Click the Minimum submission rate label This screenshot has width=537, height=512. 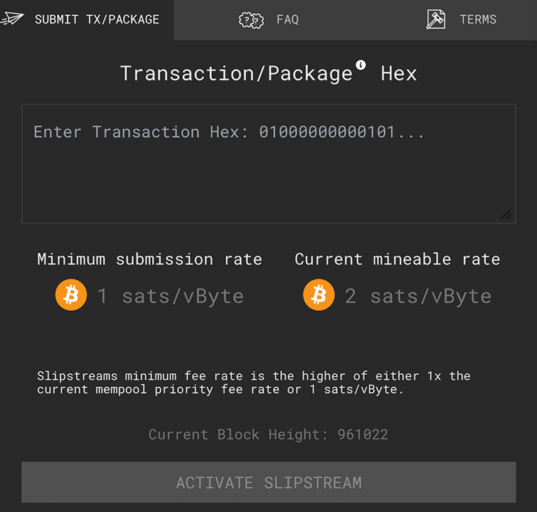pyautogui.click(x=150, y=259)
